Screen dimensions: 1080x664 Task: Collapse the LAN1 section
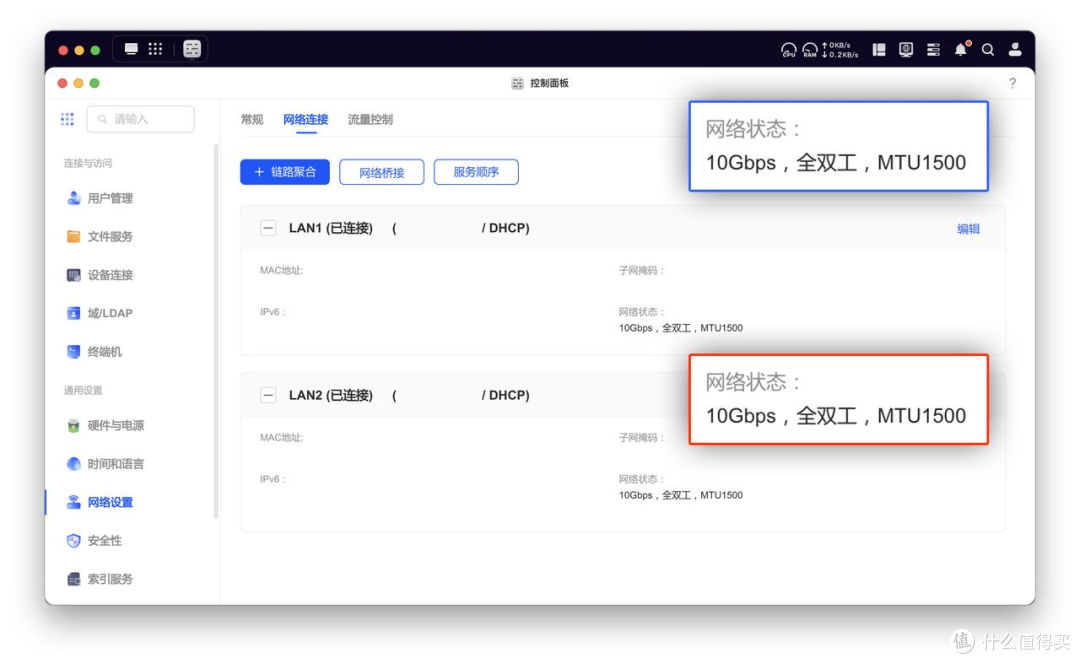268,228
